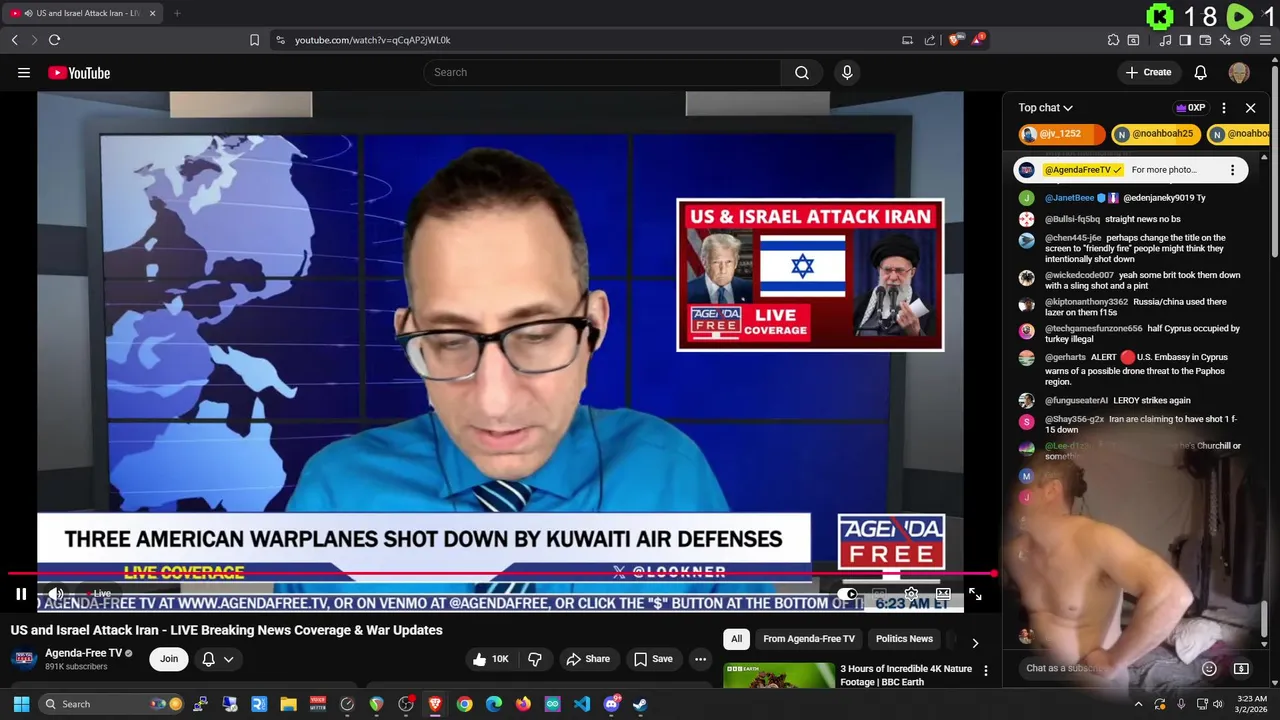Open the account avatar menu
The image size is (1280, 720).
click(1239, 72)
